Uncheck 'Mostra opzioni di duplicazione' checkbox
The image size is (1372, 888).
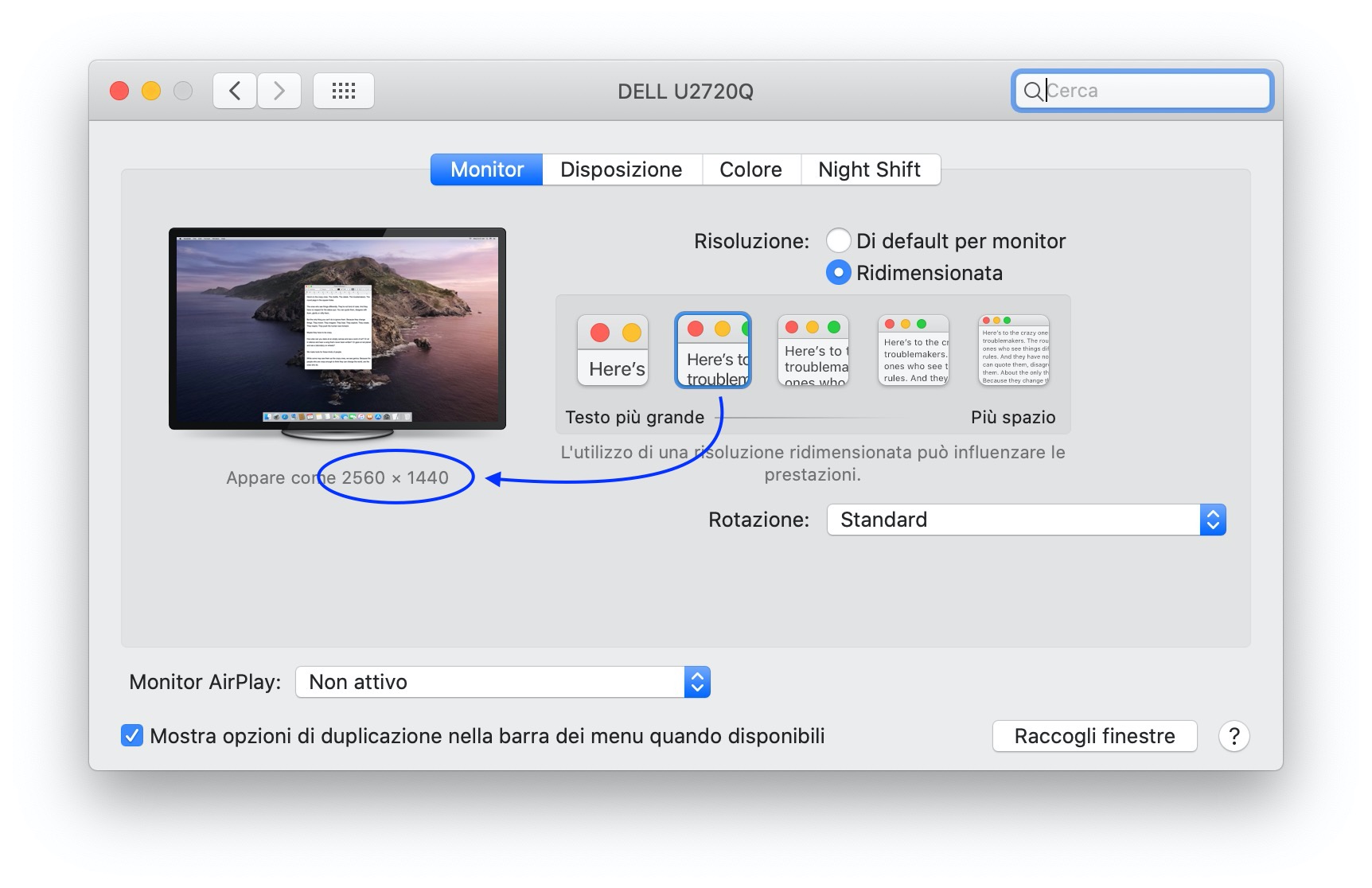click(132, 735)
